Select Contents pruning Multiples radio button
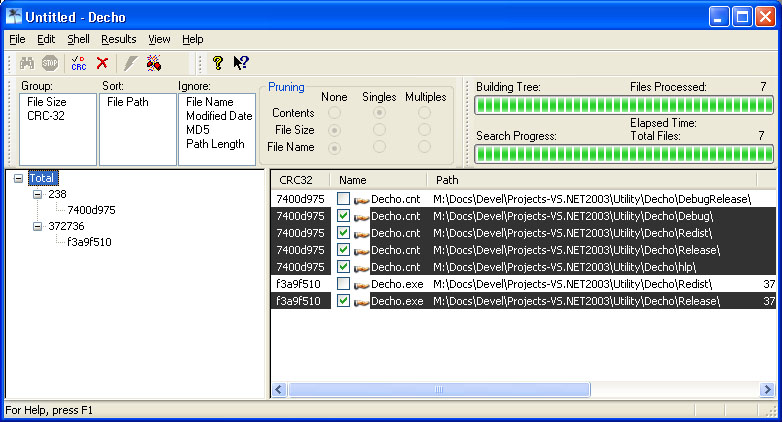 424,113
